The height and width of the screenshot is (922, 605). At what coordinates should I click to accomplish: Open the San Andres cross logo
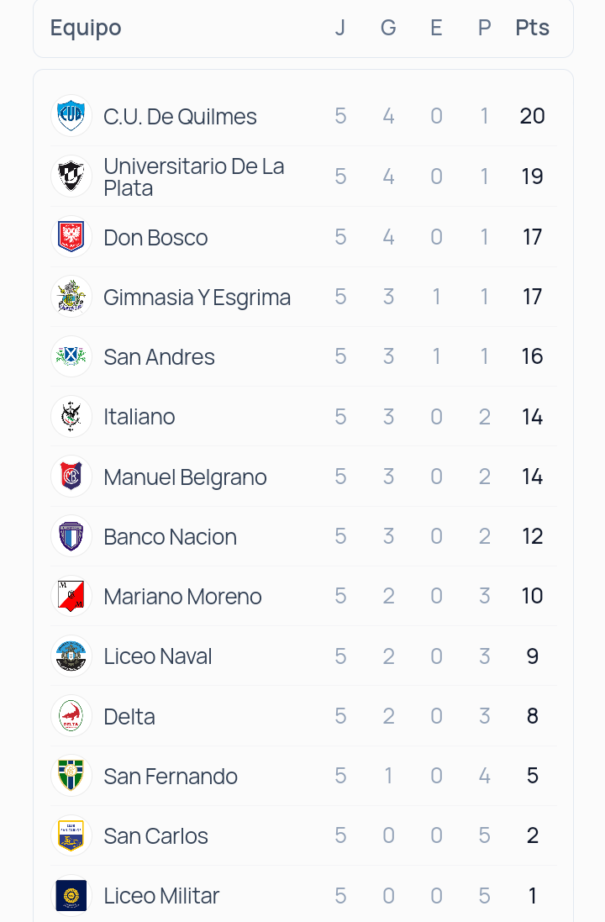pos(71,356)
